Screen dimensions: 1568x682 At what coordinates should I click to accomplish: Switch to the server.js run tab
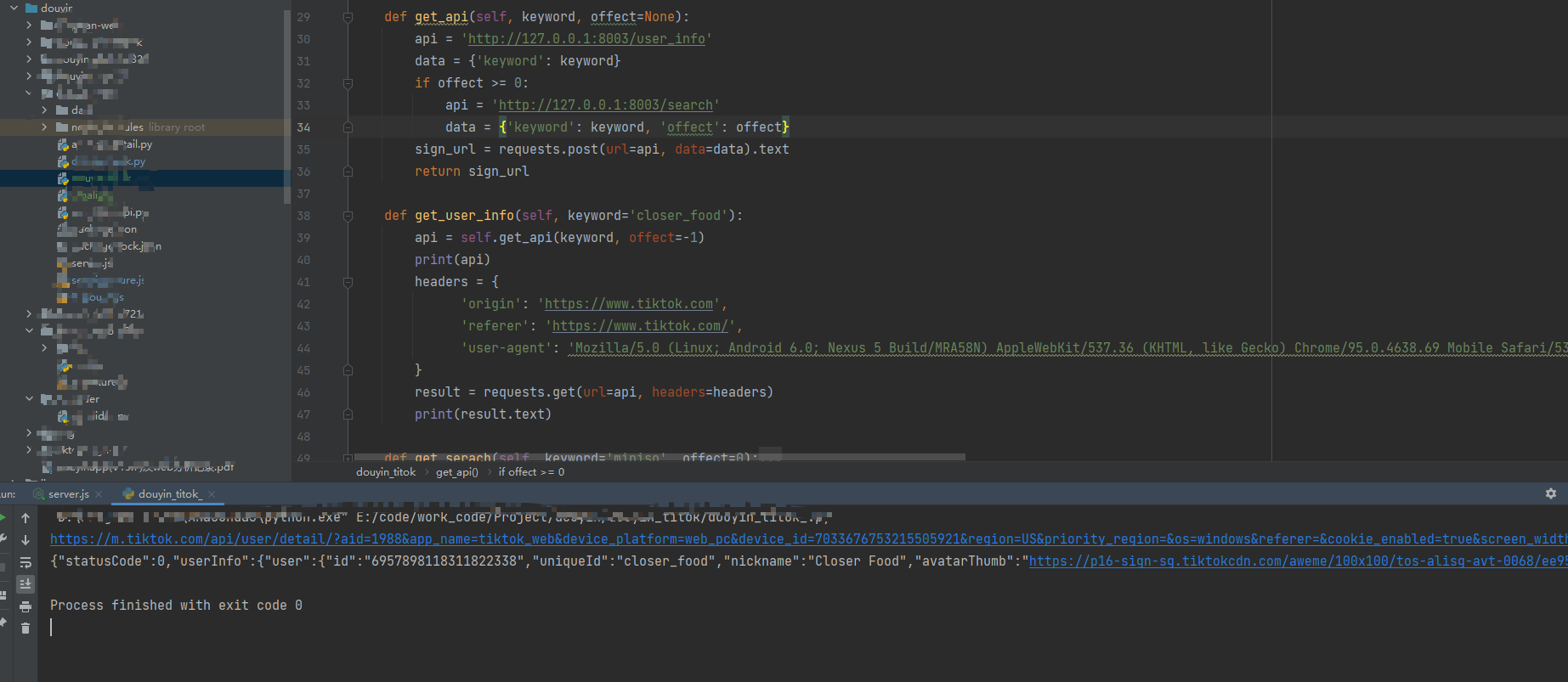point(68,494)
